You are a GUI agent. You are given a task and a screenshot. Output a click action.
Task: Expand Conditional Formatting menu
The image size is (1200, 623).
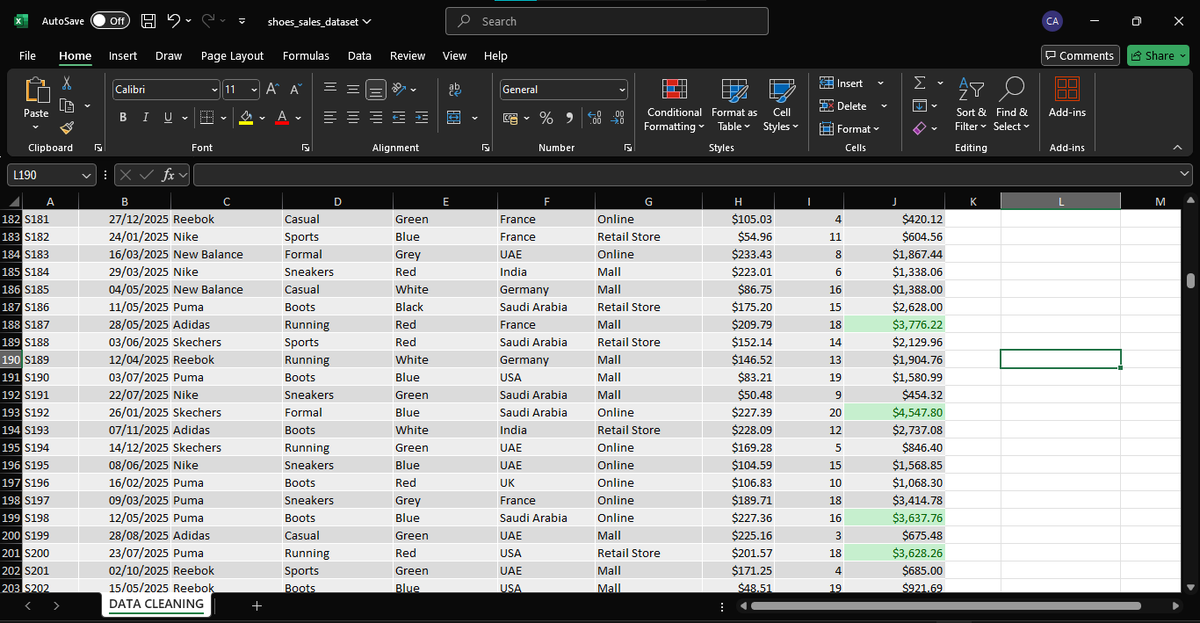[675, 105]
